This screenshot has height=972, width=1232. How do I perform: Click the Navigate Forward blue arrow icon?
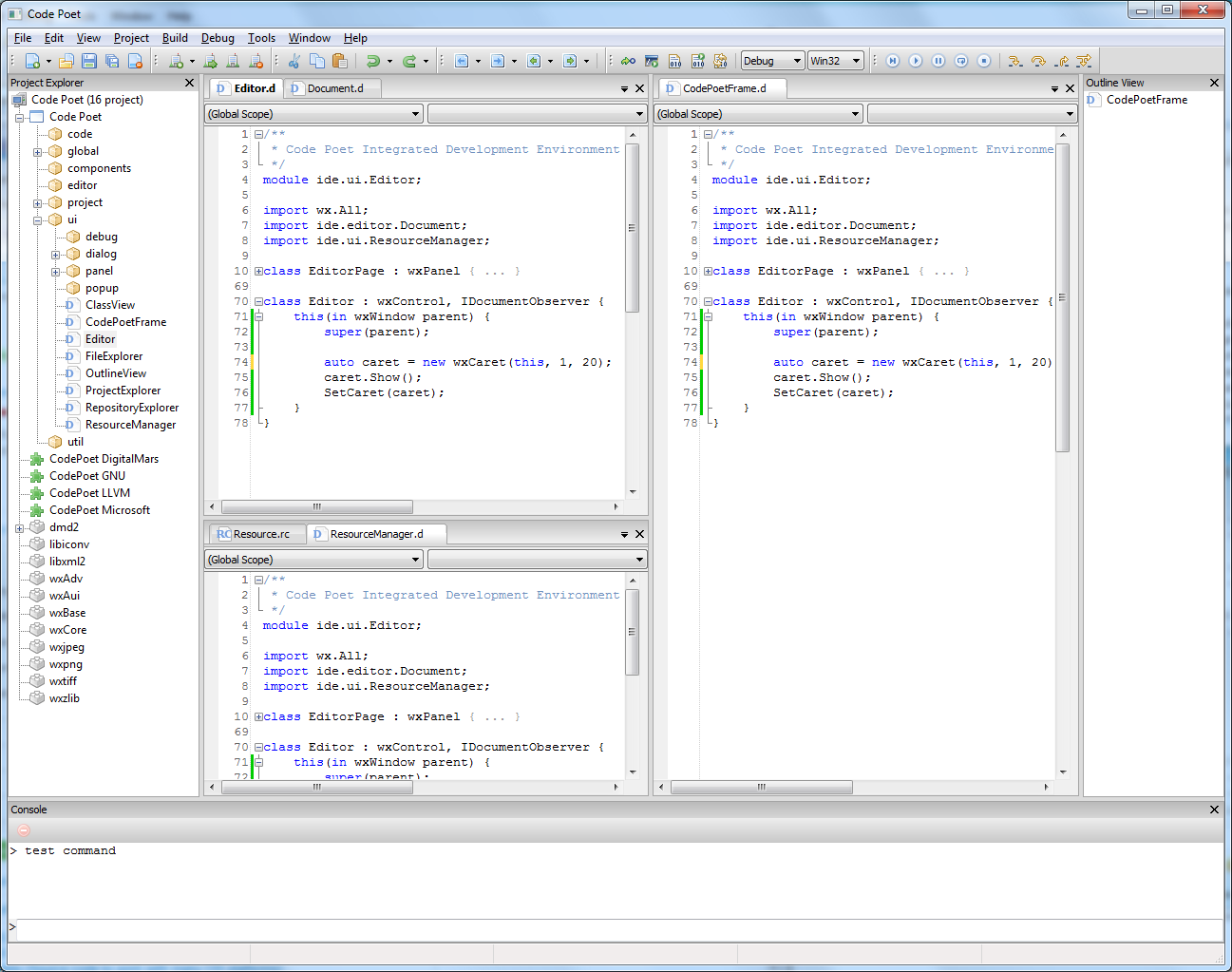(x=498, y=61)
